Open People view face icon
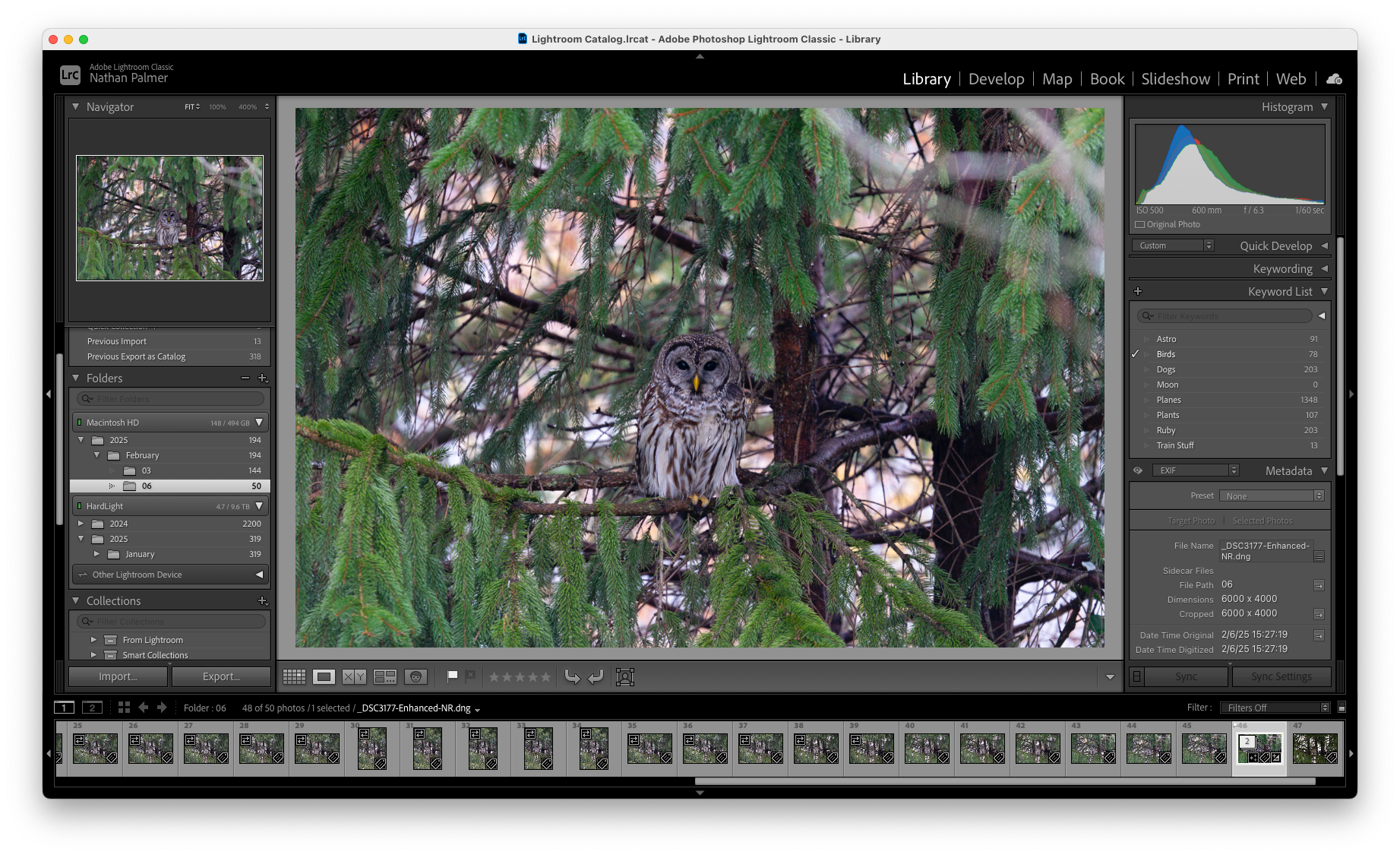This screenshot has height=855, width=1400. 416,676
